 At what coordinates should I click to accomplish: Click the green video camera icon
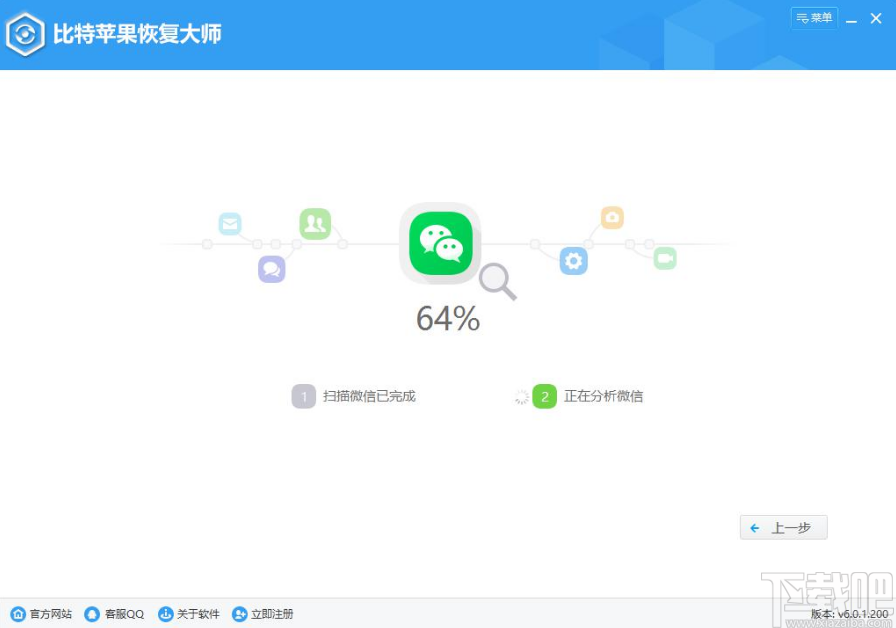tap(665, 258)
